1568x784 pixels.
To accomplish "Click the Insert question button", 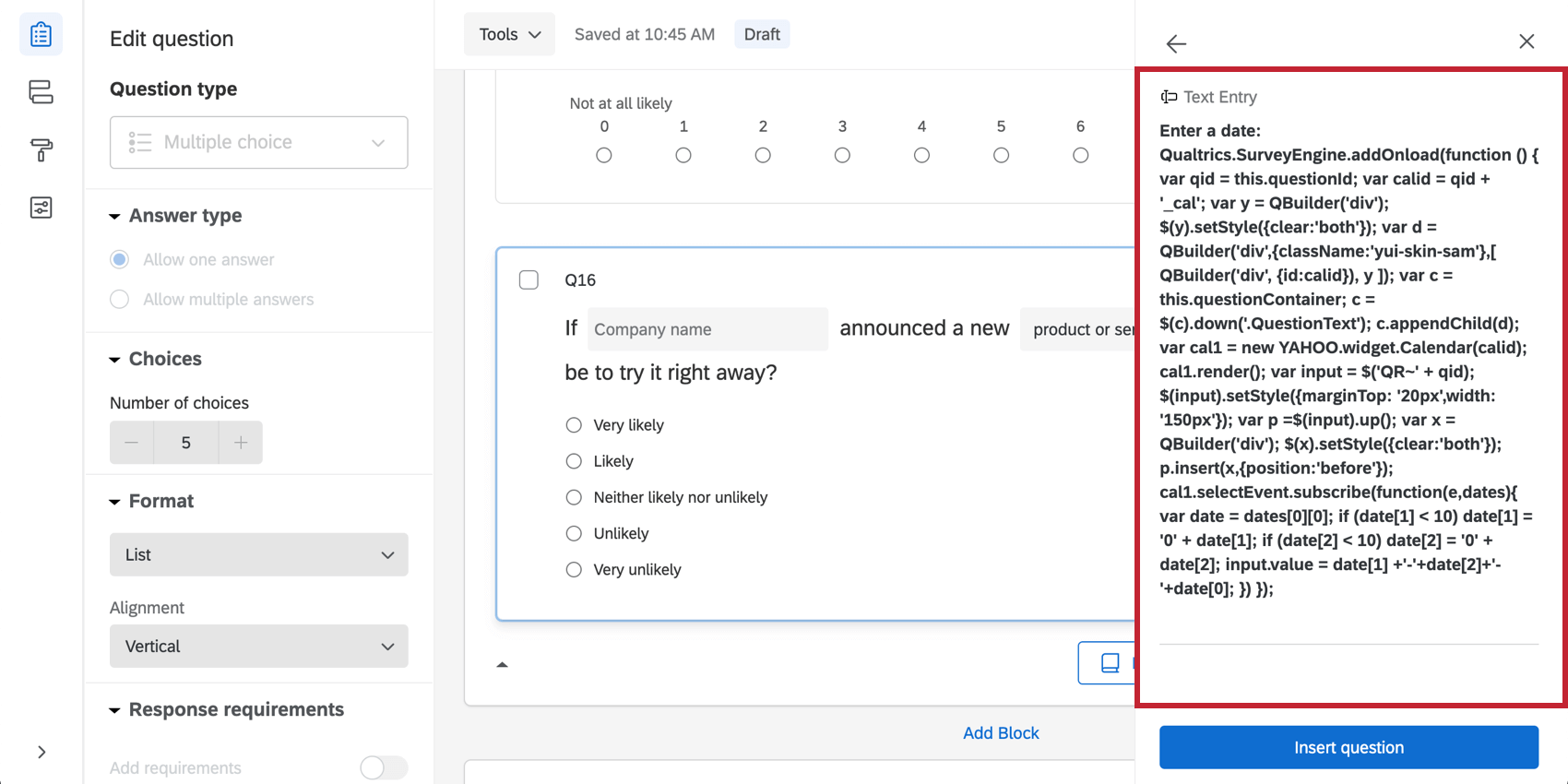I will click(1348, 747).
